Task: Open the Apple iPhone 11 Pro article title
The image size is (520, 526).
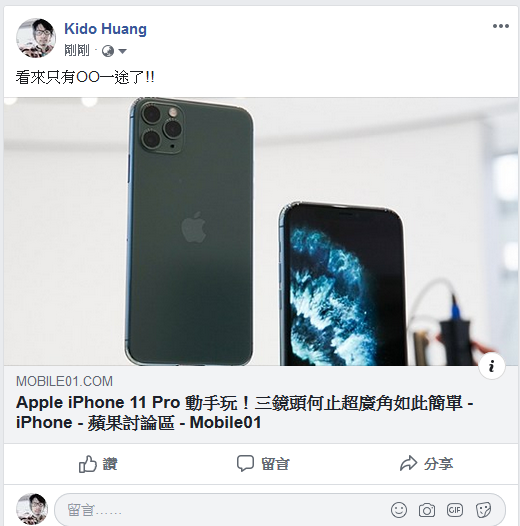Action: [x=245, y=412]
